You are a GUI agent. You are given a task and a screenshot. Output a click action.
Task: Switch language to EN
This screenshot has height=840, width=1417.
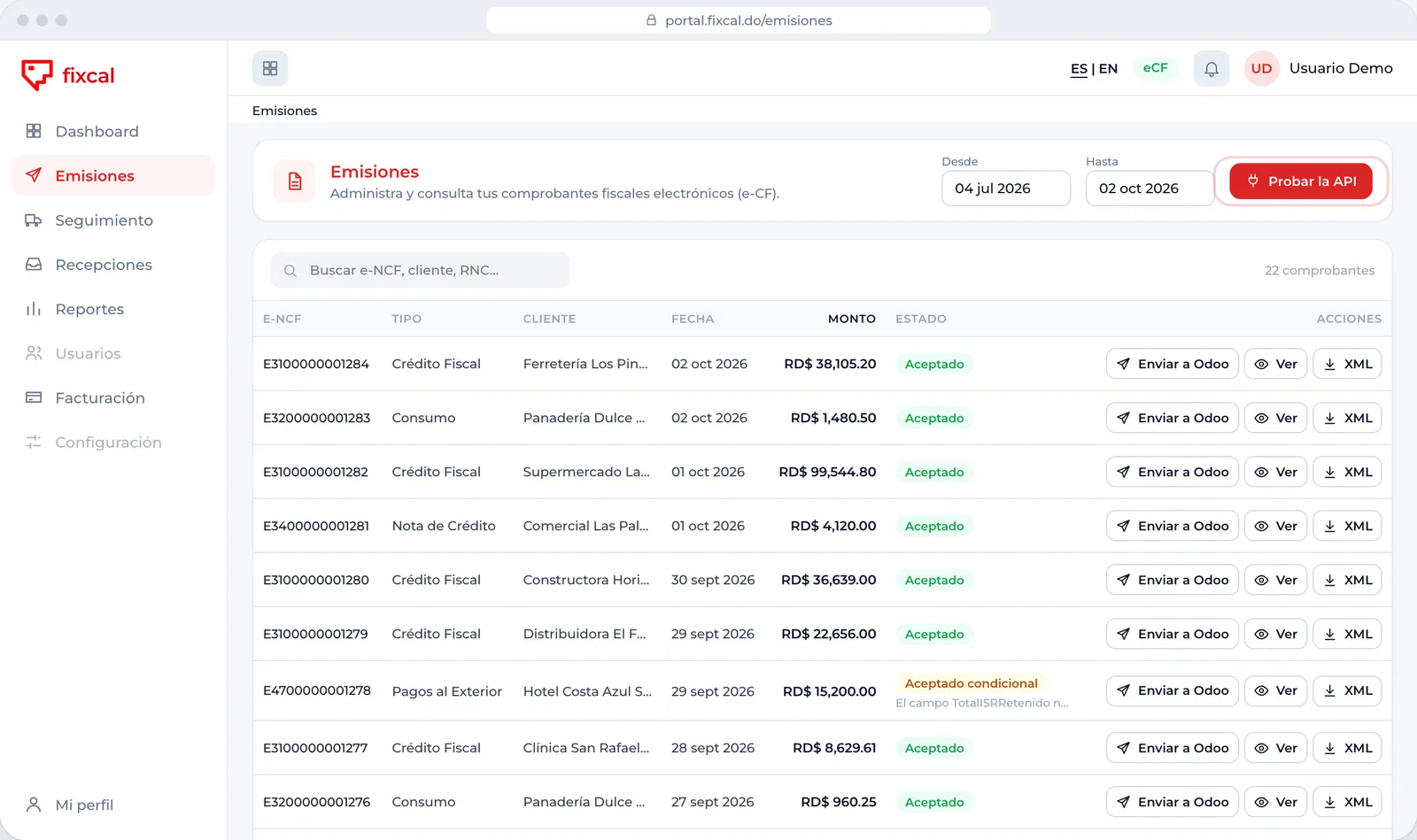point(1108,69)
